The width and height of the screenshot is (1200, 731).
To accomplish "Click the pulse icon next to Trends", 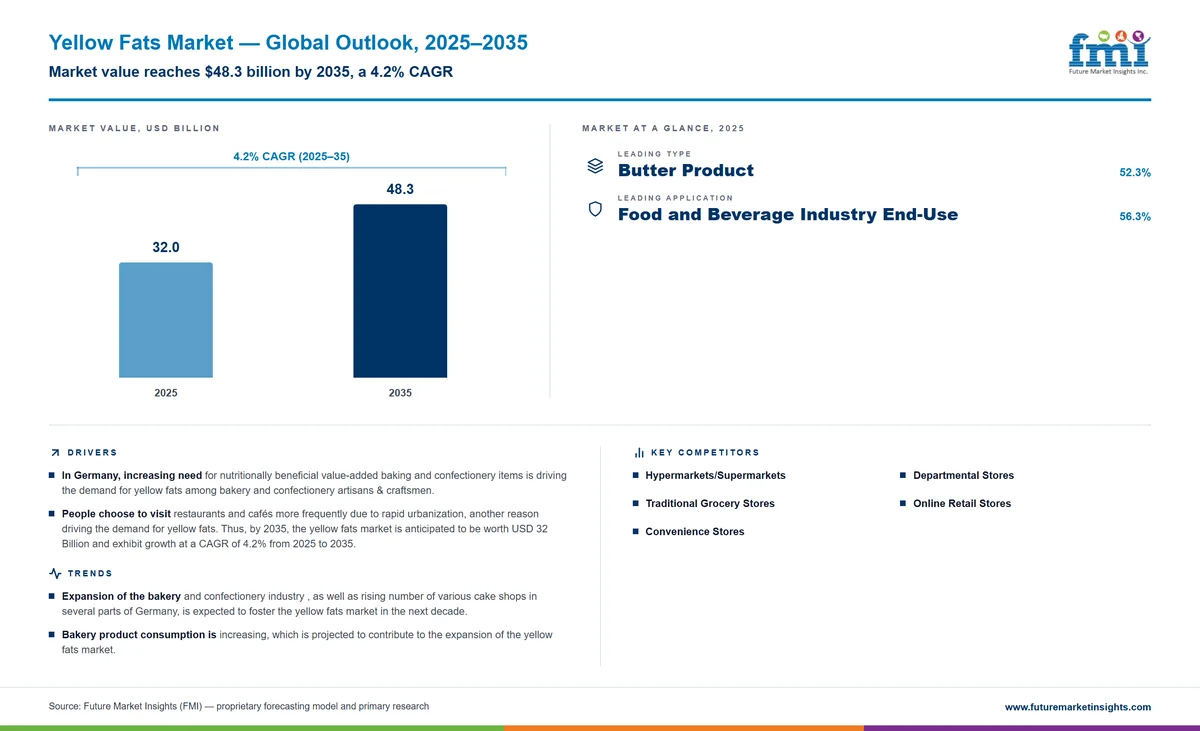I will (55, 573).
